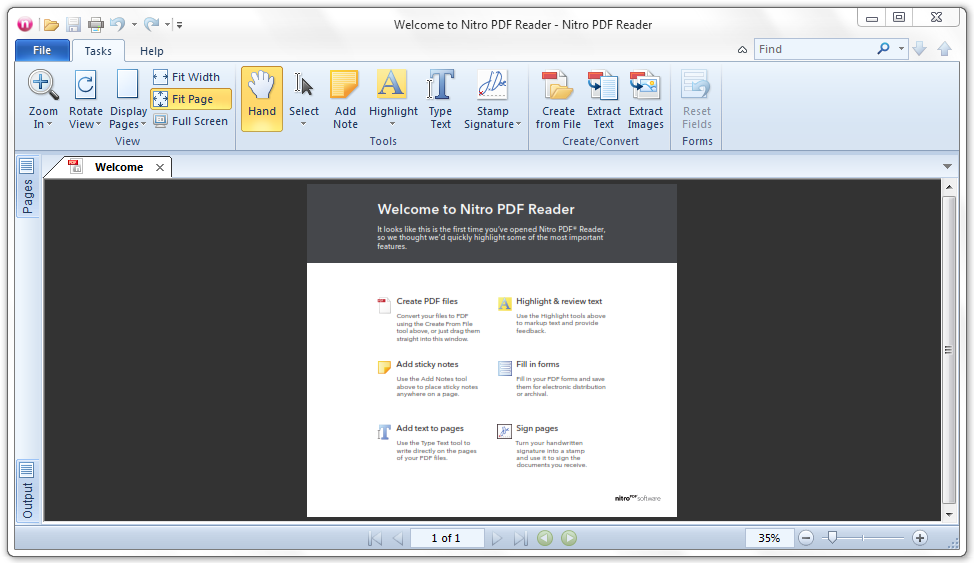Expand the Zoom In dropdown arrow
The image size is (974, 563).
click(49, 124)
